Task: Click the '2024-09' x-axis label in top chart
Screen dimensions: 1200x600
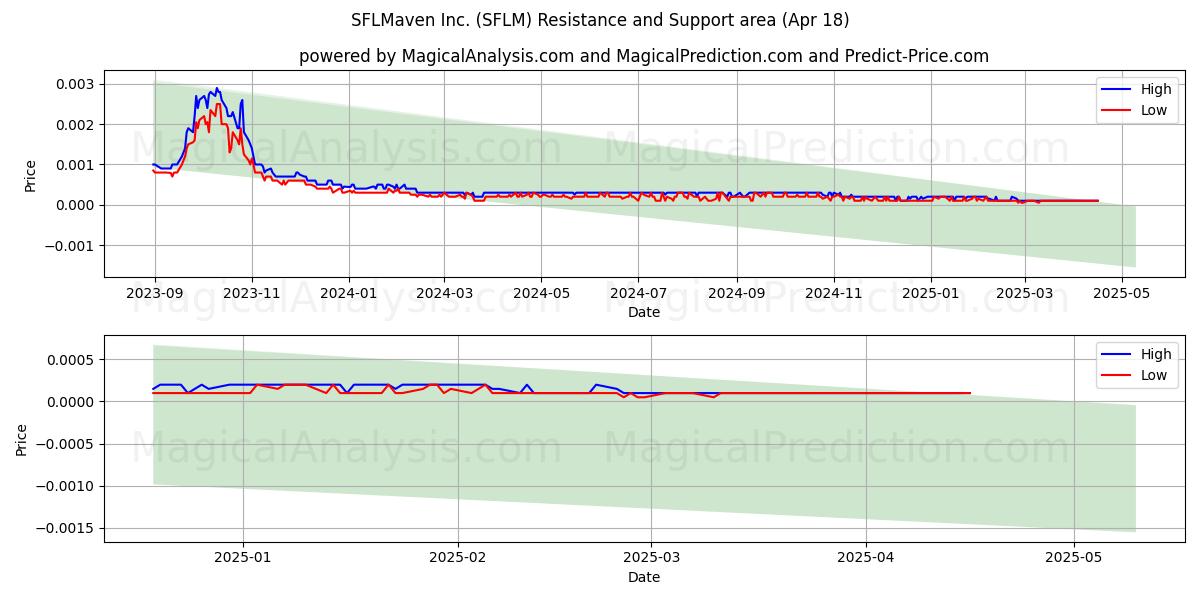Action: point(737,293)
